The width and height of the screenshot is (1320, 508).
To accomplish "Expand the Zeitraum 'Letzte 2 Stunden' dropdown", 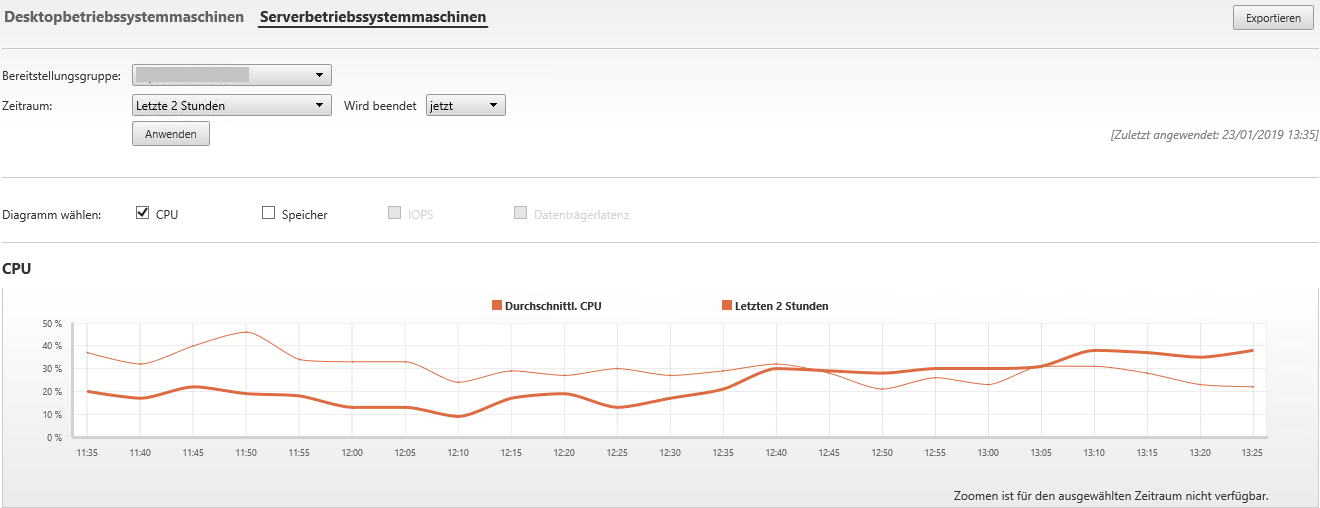I will (x=231, y=105).
